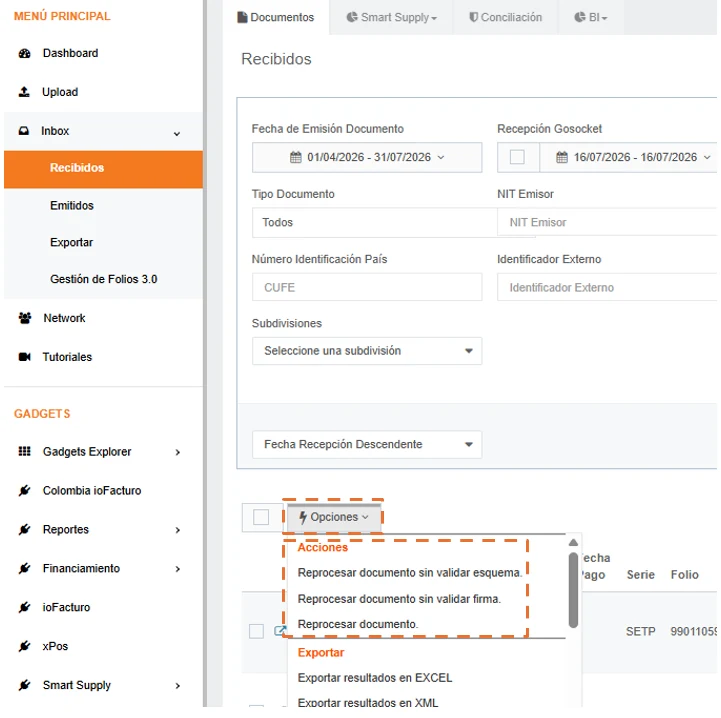Click the options menu scroll-up arrow

coord(573,543)
